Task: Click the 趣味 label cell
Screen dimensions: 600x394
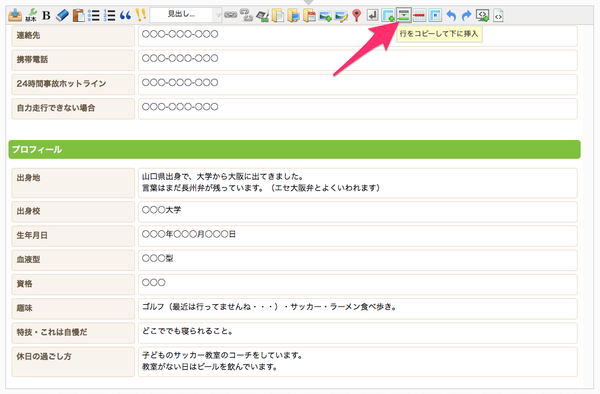Action: tap(73, 308)
